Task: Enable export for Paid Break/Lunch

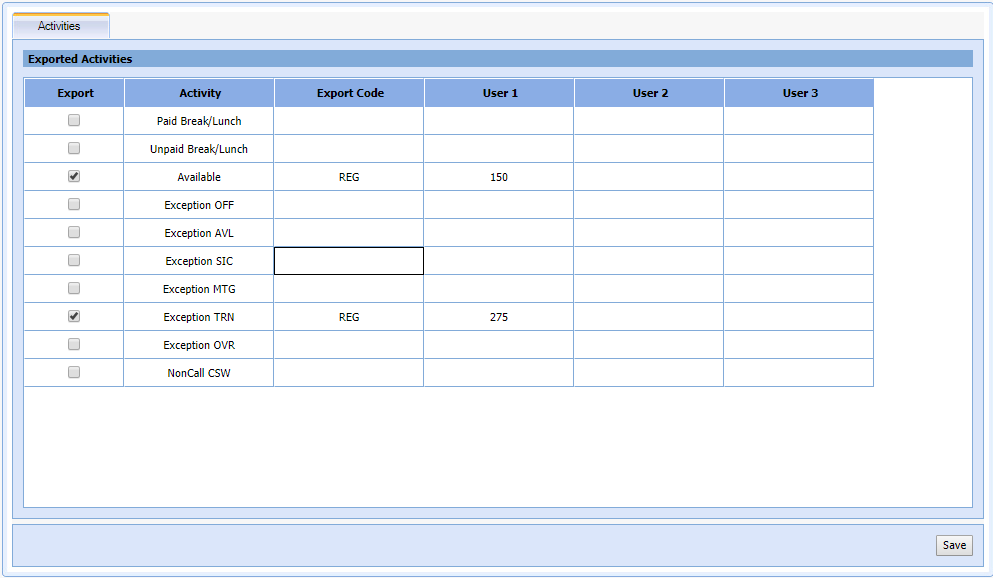Action: tap(74, 120)
